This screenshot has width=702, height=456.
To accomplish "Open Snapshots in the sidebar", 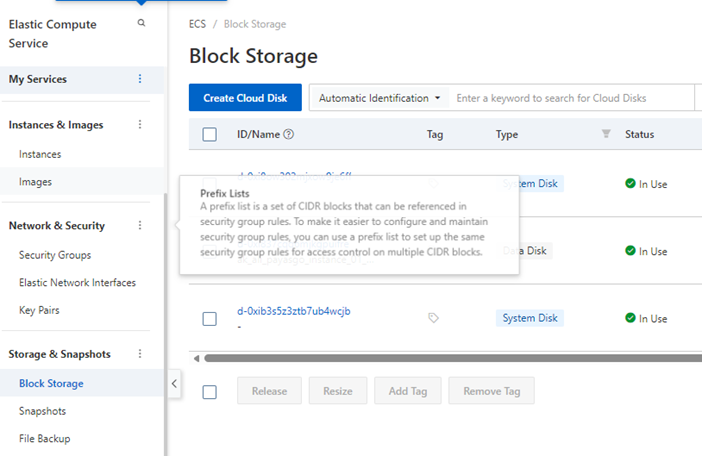I will [43, 411].
